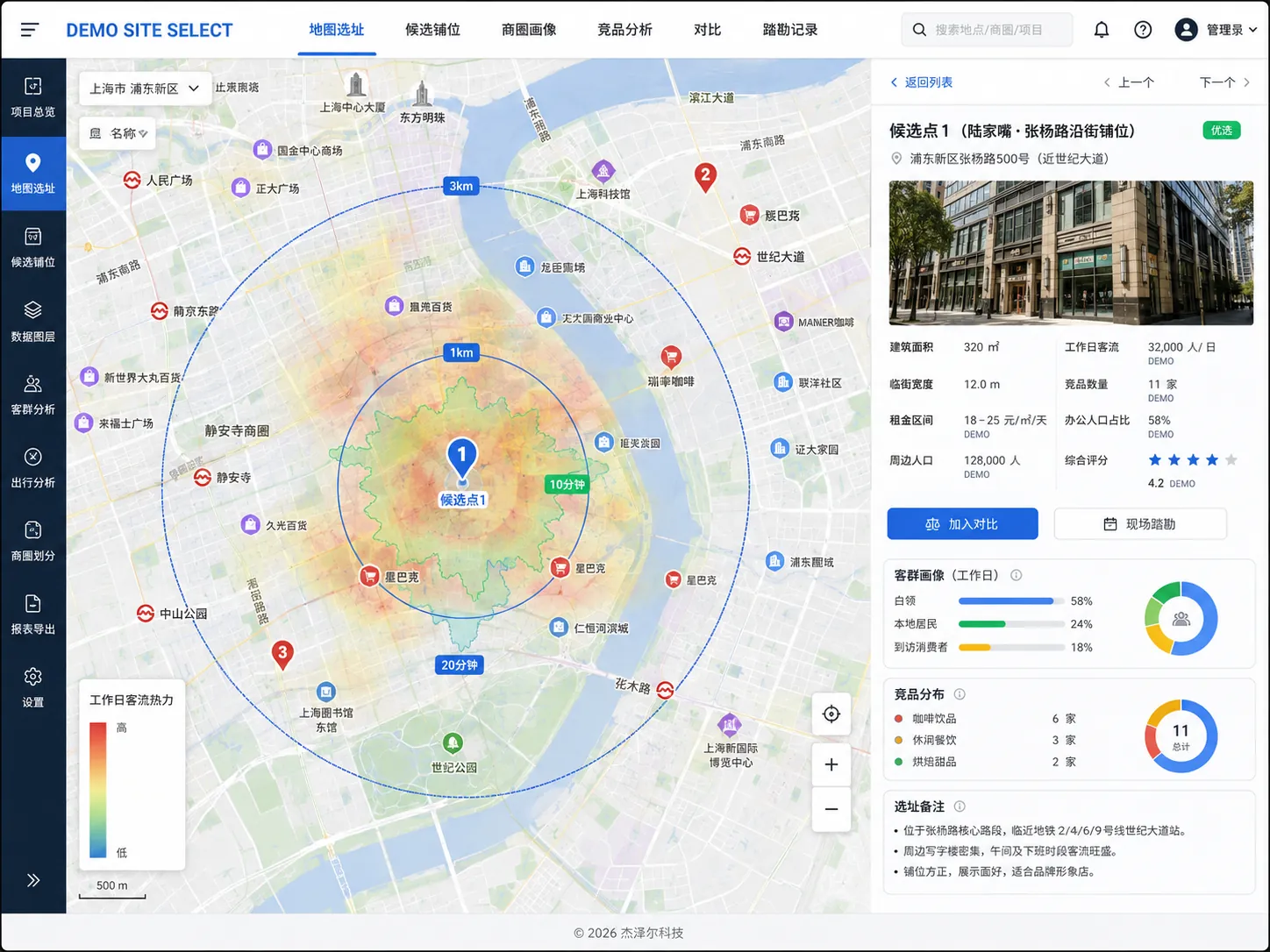Switch to 竞品分析 tab
This screenshot has width=1270, height=952.
[624, 30]
